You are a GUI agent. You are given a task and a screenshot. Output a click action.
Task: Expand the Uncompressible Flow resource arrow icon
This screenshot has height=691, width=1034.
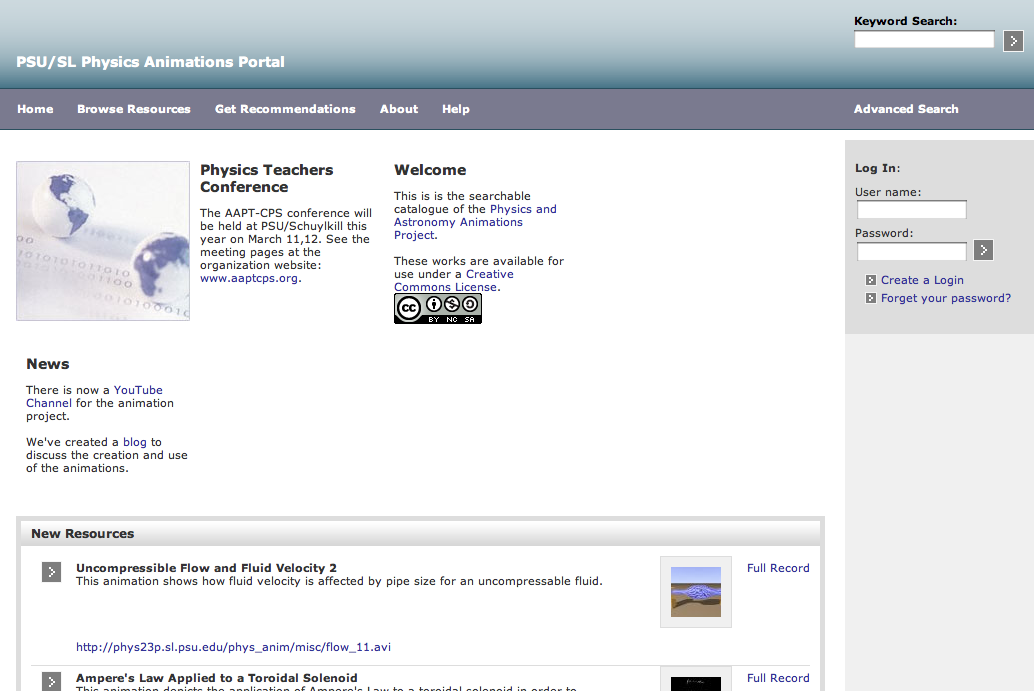pyautogui.click(x=51, y=572)
